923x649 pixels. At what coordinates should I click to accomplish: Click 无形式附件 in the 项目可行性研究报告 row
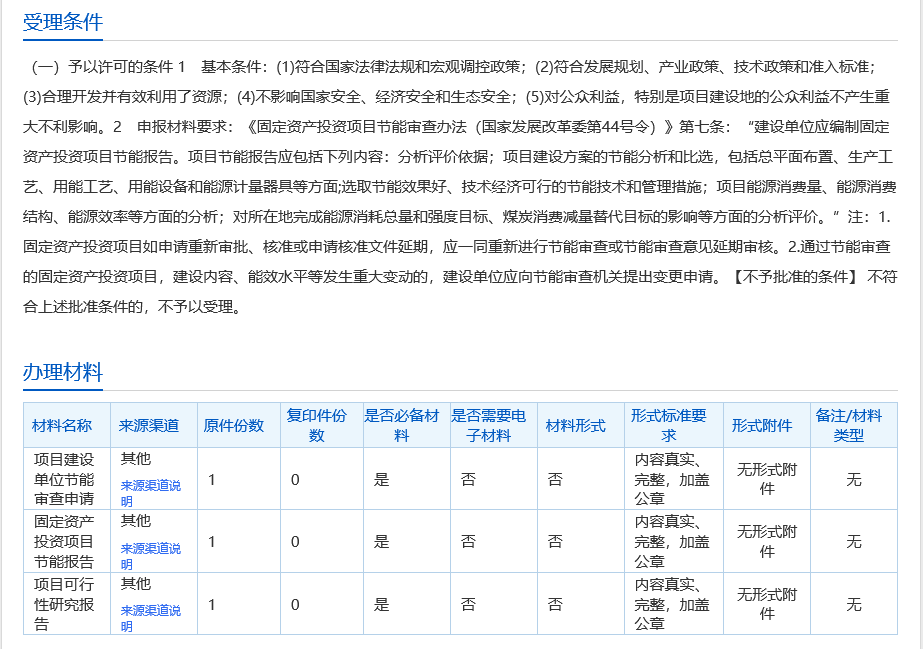[767, 604]
